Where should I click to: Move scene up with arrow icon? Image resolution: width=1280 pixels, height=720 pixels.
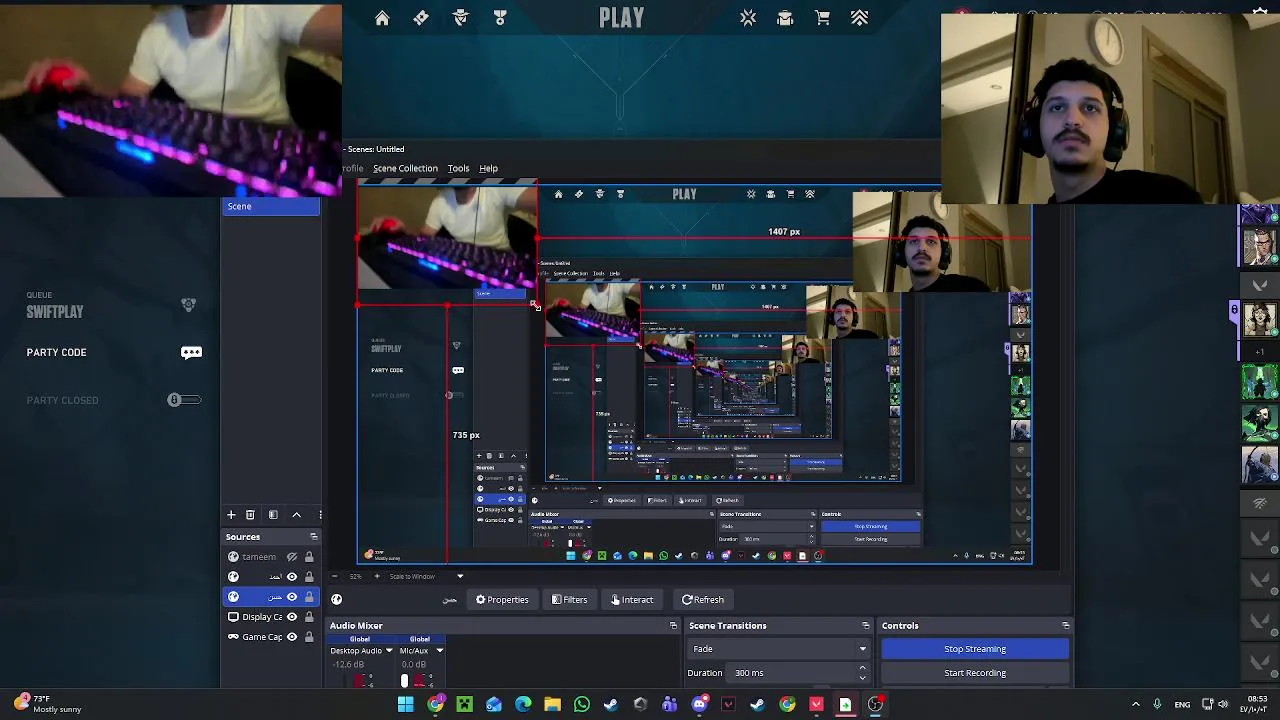(x=296, y=514)
